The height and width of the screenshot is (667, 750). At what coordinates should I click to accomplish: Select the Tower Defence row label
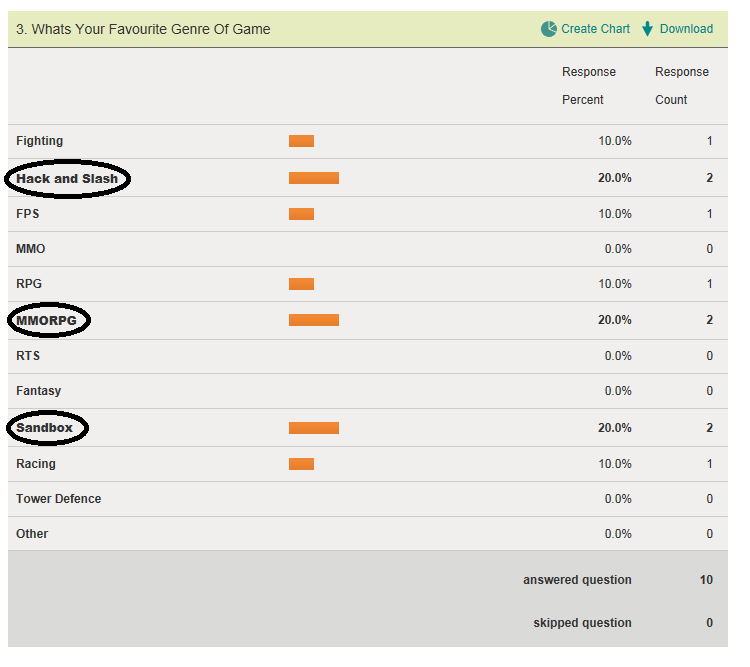pyautogui.click(x=58, y=499)
